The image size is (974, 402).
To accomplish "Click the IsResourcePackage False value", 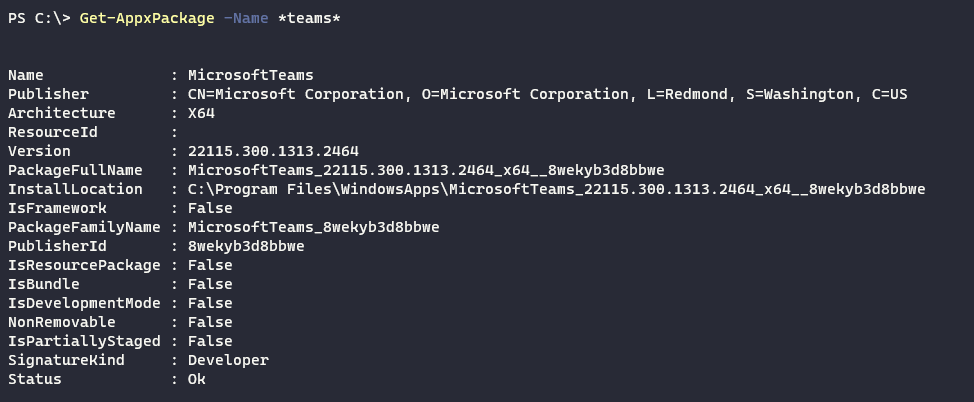I will pos(210,265).
